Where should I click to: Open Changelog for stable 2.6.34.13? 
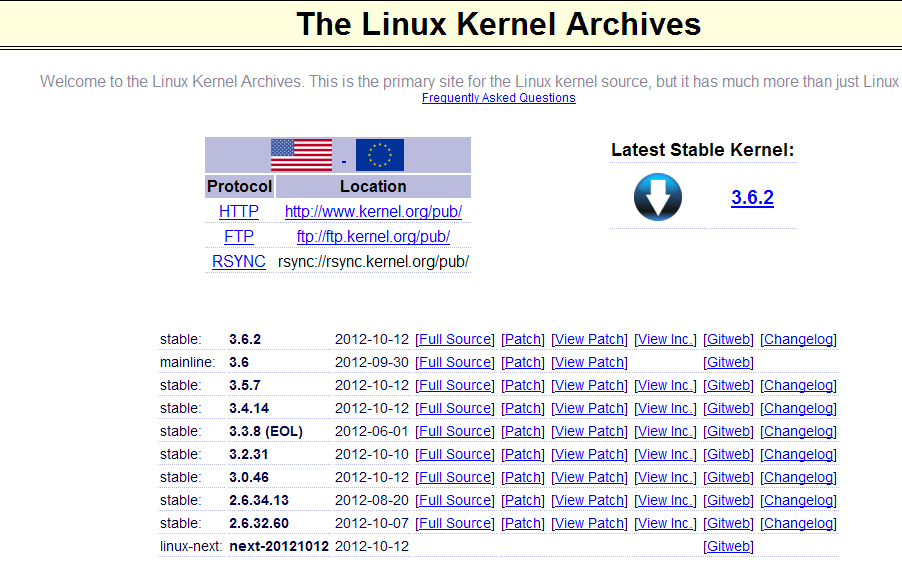pyautogui.click(x=798, y=500)
